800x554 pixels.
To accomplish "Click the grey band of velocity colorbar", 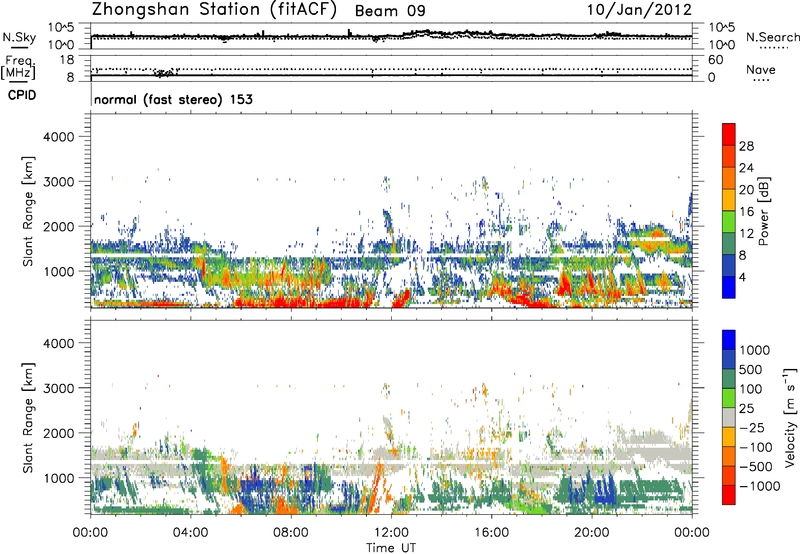I will pyautogui.click(x=729, y=417).
